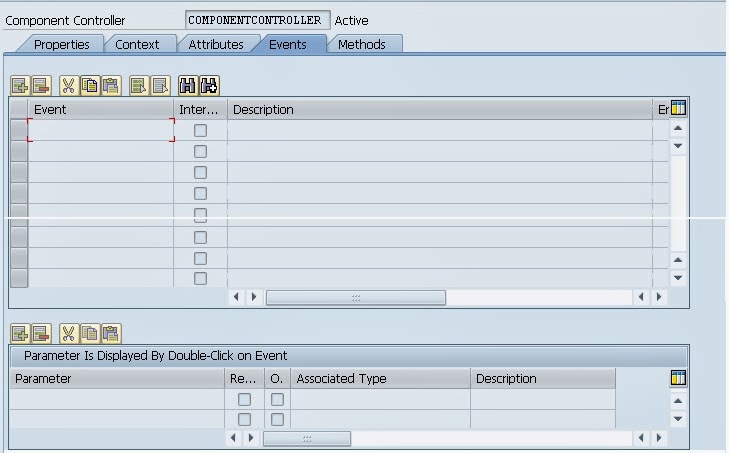Tick the Inter... checkbox in second event row
729x453 pixels.
200,152
